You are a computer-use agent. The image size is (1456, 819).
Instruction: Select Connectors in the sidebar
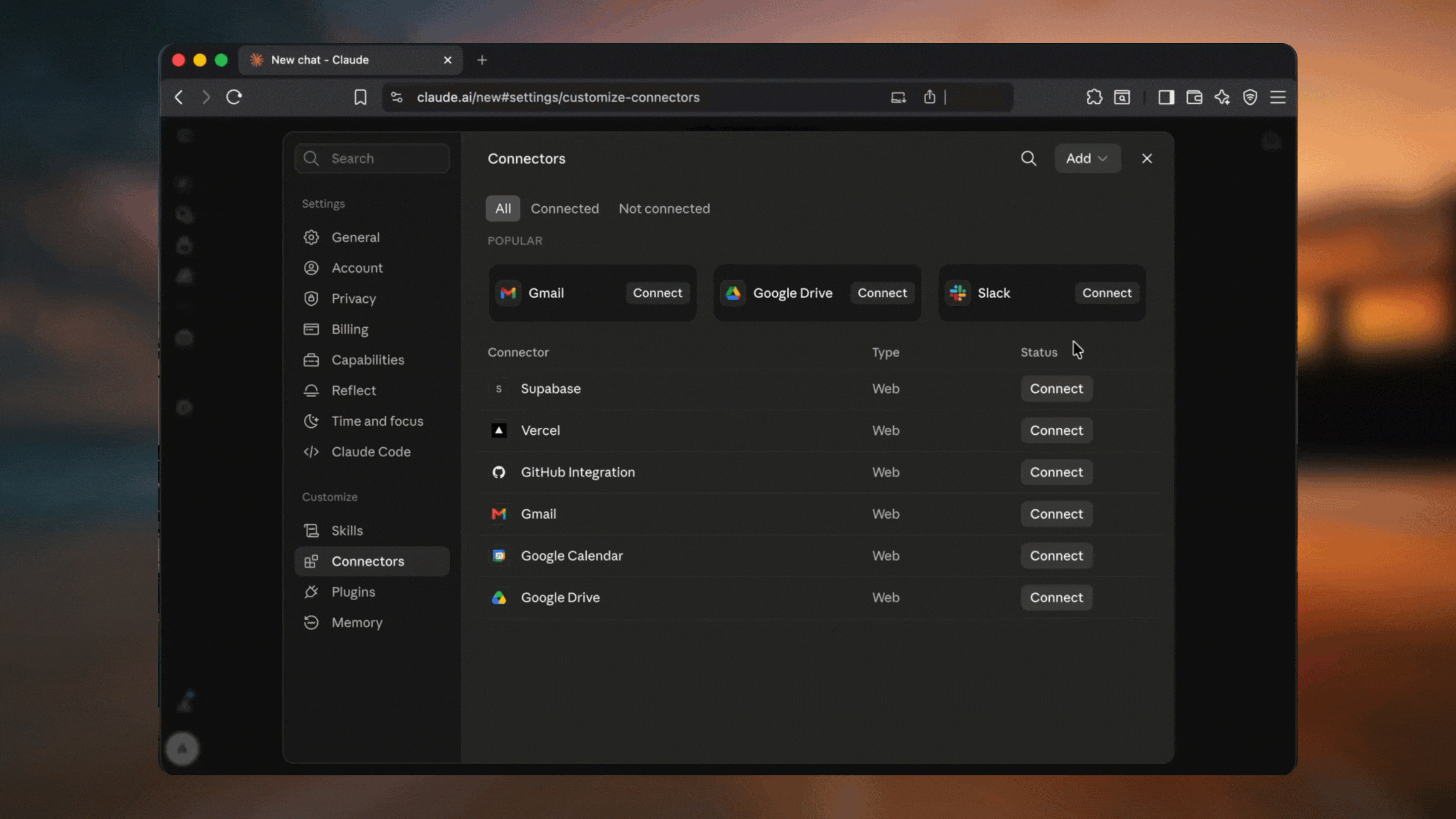[372, 561]
